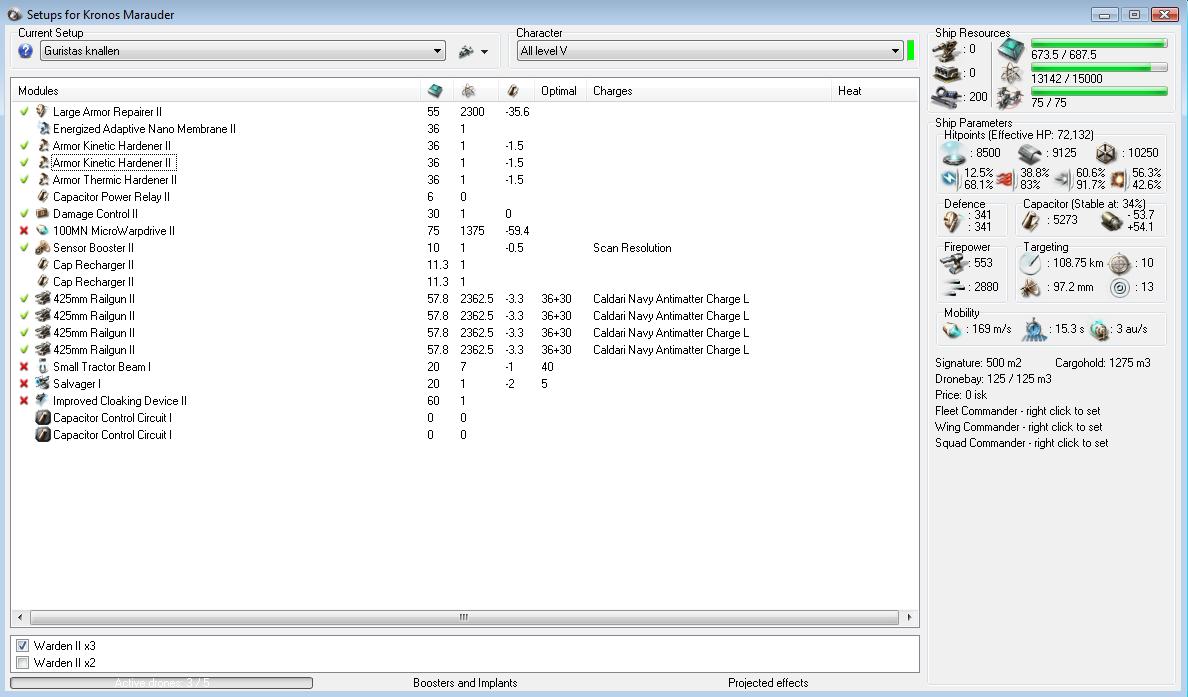Click the align time 15.3 s icon
Viewport: 1188px width, 697px height.
point(1034,330)
